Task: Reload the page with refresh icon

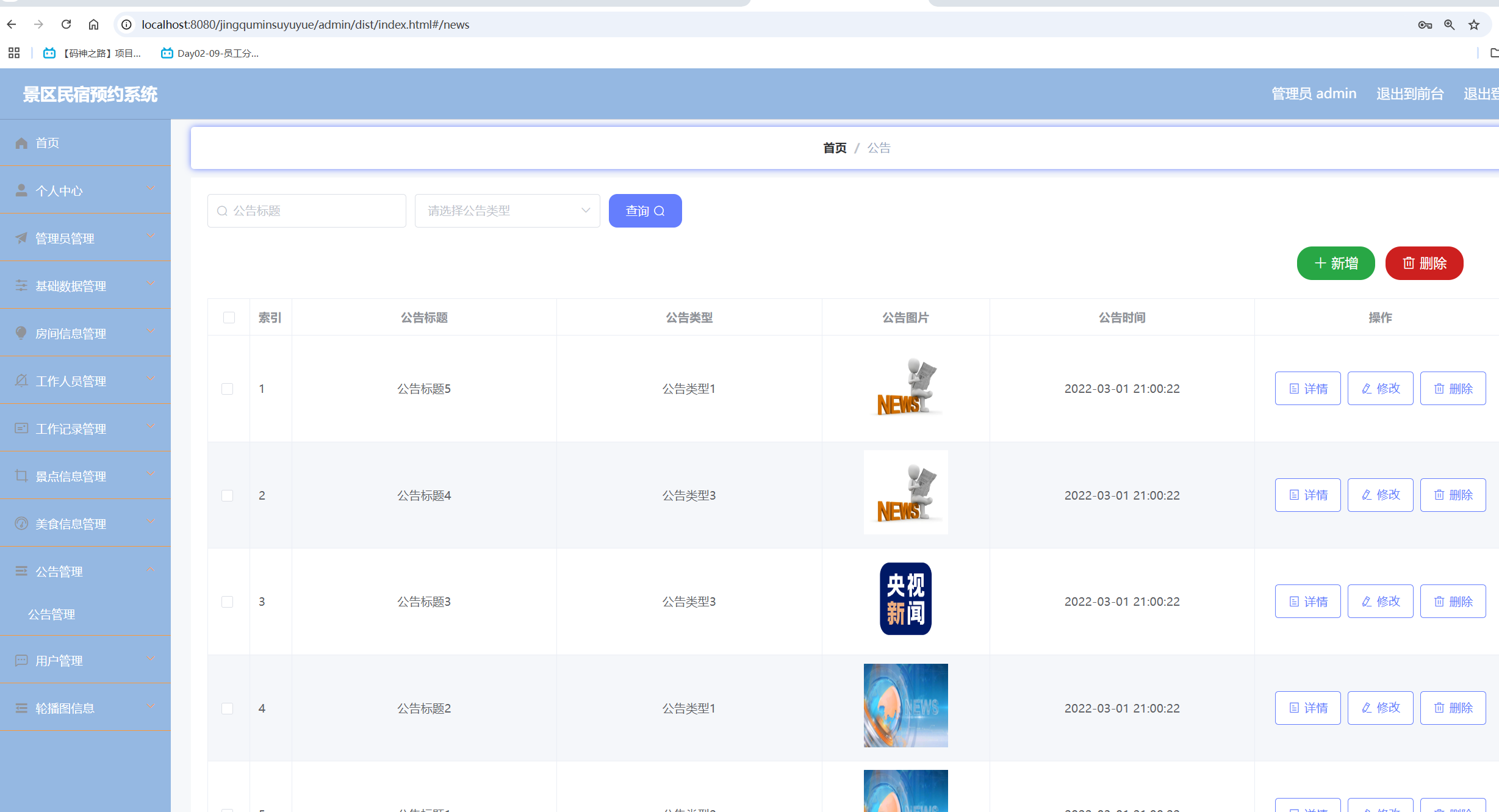Action: [67, 24]
